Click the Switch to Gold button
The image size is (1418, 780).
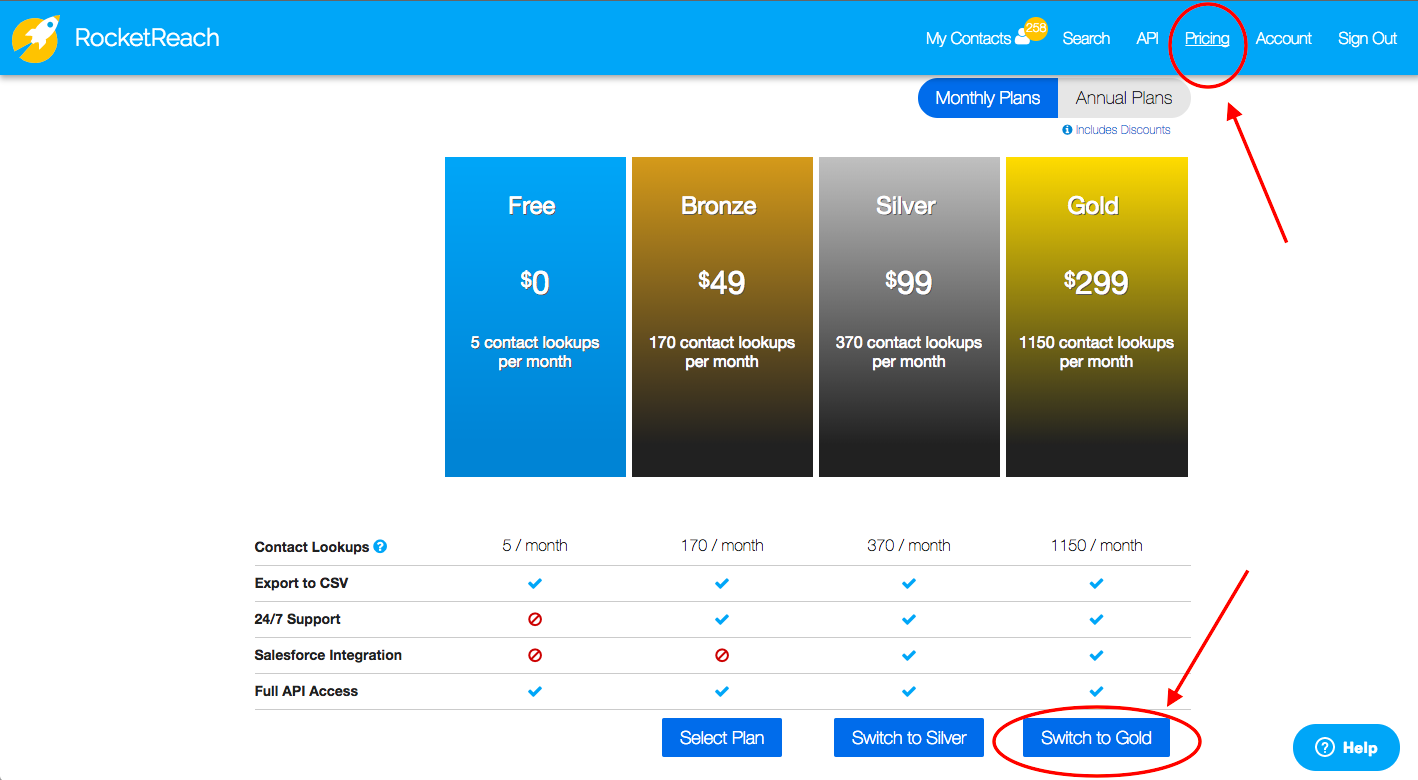[1096, 738]
